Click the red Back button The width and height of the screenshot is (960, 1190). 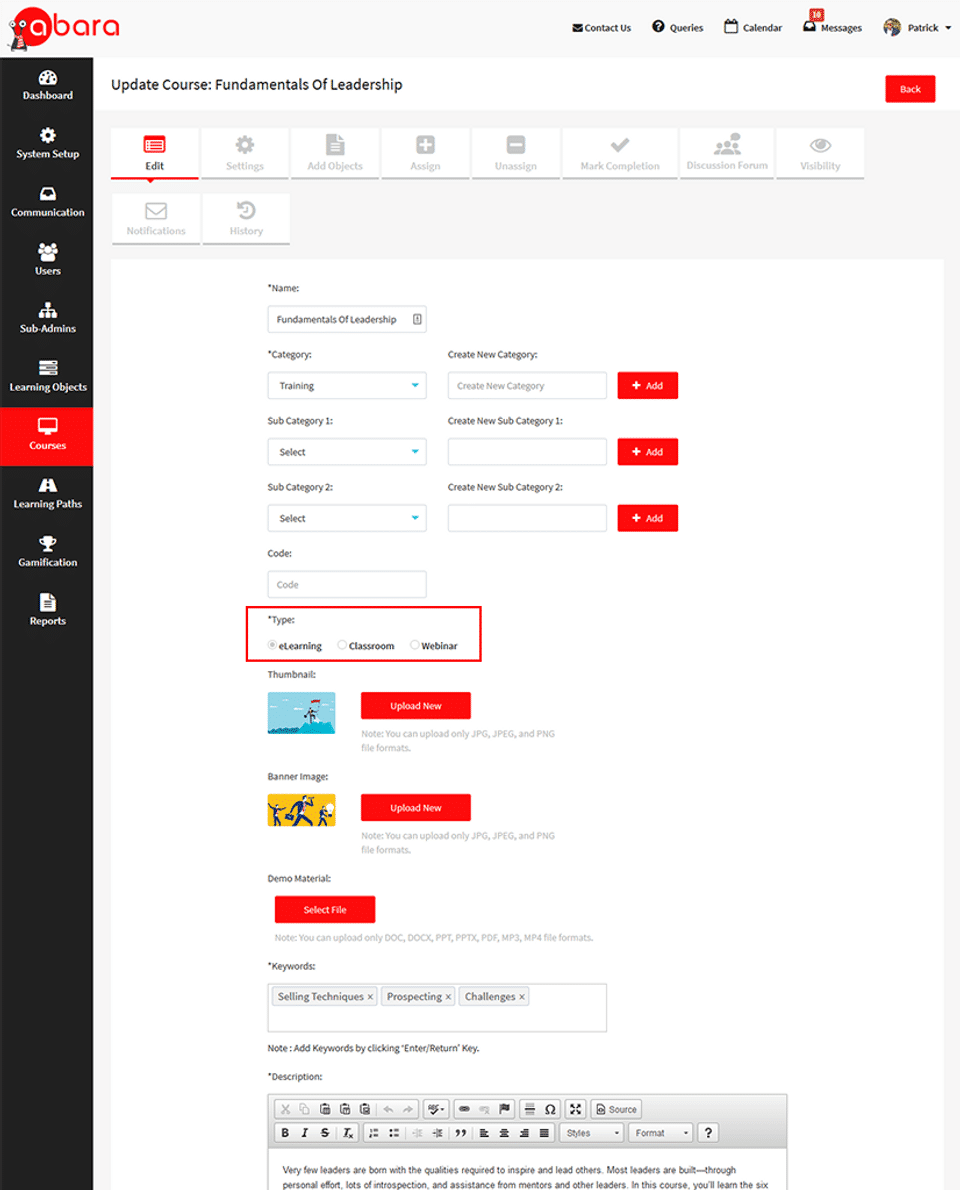point(910,89)
